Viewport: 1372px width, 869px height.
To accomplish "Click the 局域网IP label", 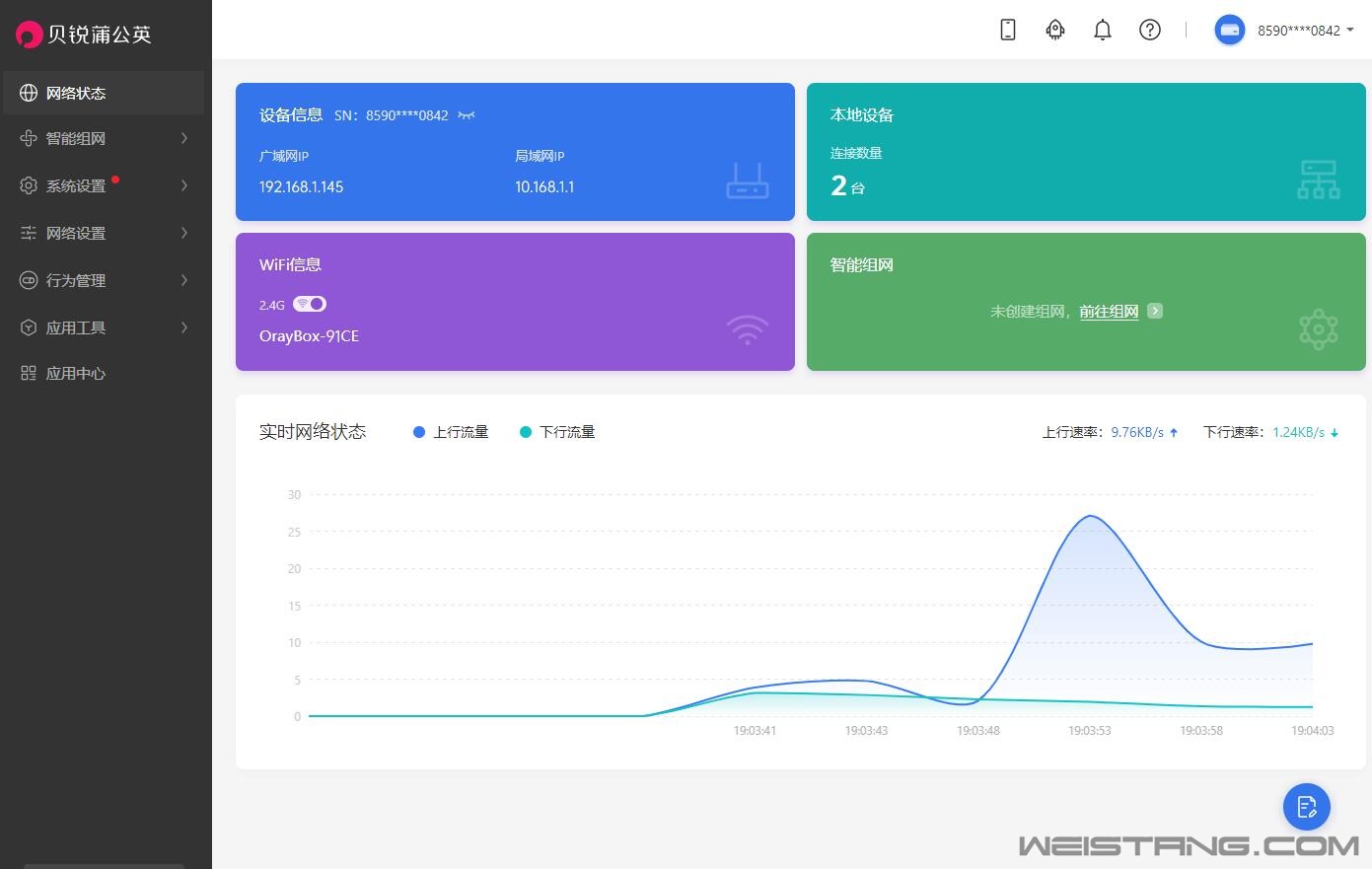I will [x=540, y=156].
